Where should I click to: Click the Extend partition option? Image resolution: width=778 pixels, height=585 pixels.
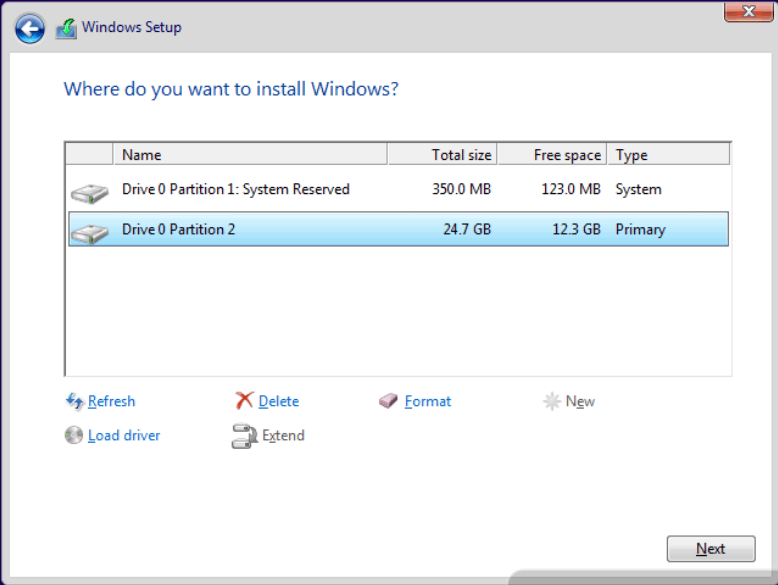pyautogui.click(x=283, y=435)
